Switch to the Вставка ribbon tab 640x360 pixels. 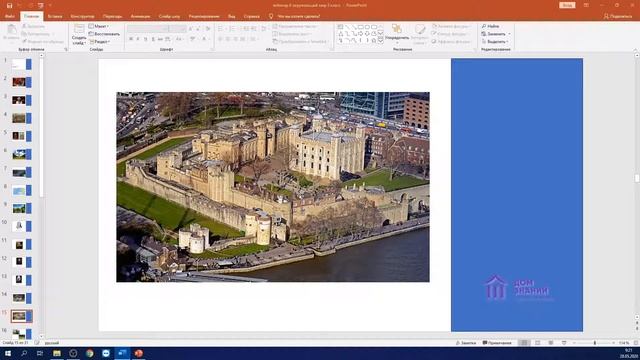point(55,16)
